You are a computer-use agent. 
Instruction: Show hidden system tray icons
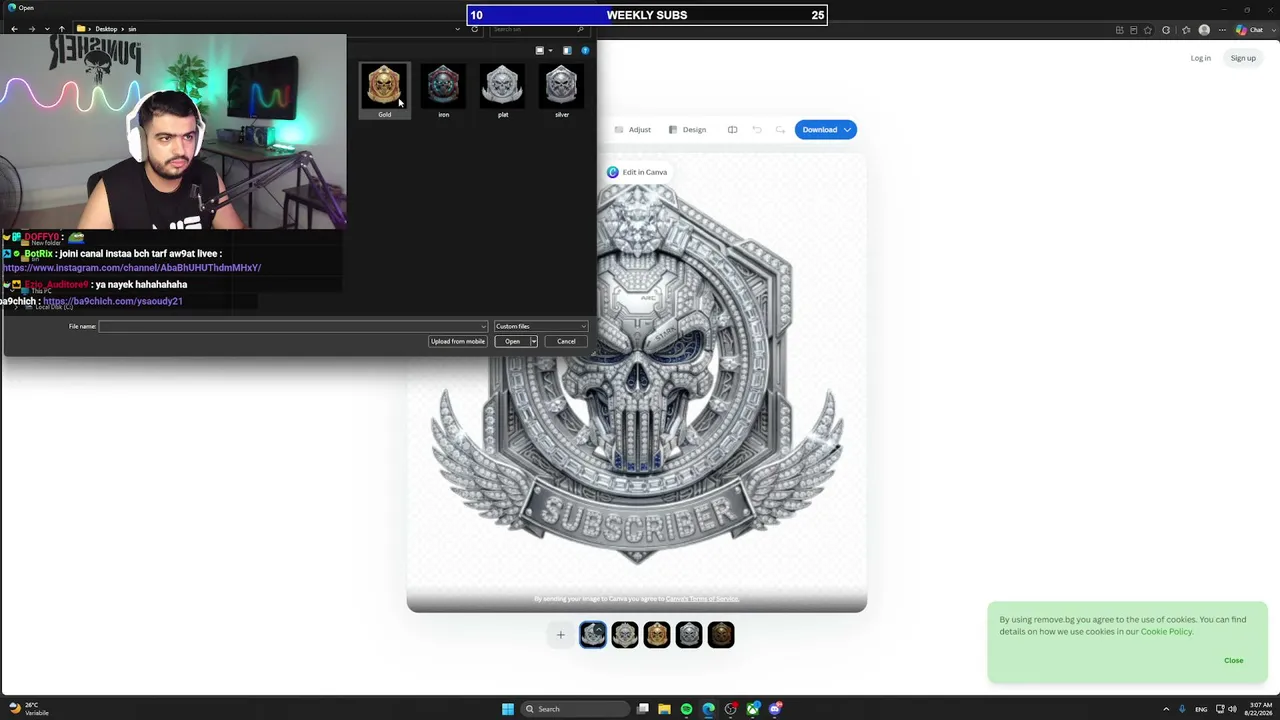(1166, 709)
